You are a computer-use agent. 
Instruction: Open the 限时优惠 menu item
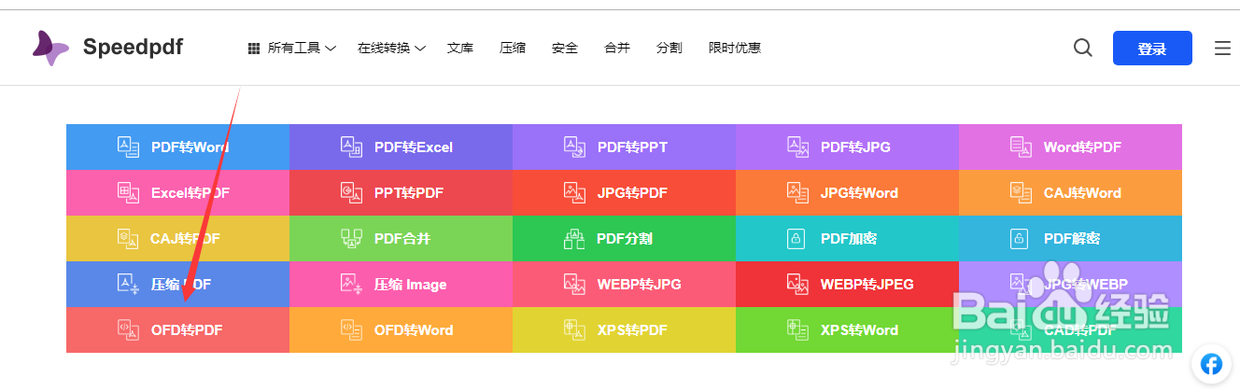(734, 48)
